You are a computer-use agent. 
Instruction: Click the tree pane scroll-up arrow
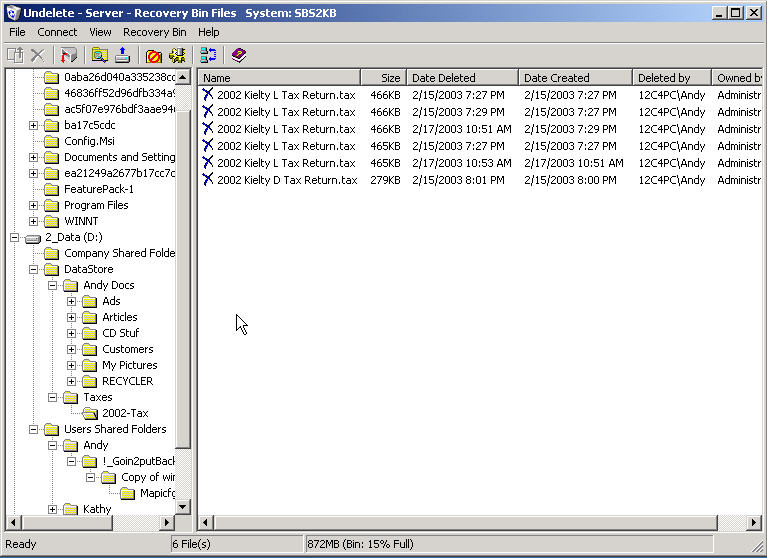[x=183, y=77]
